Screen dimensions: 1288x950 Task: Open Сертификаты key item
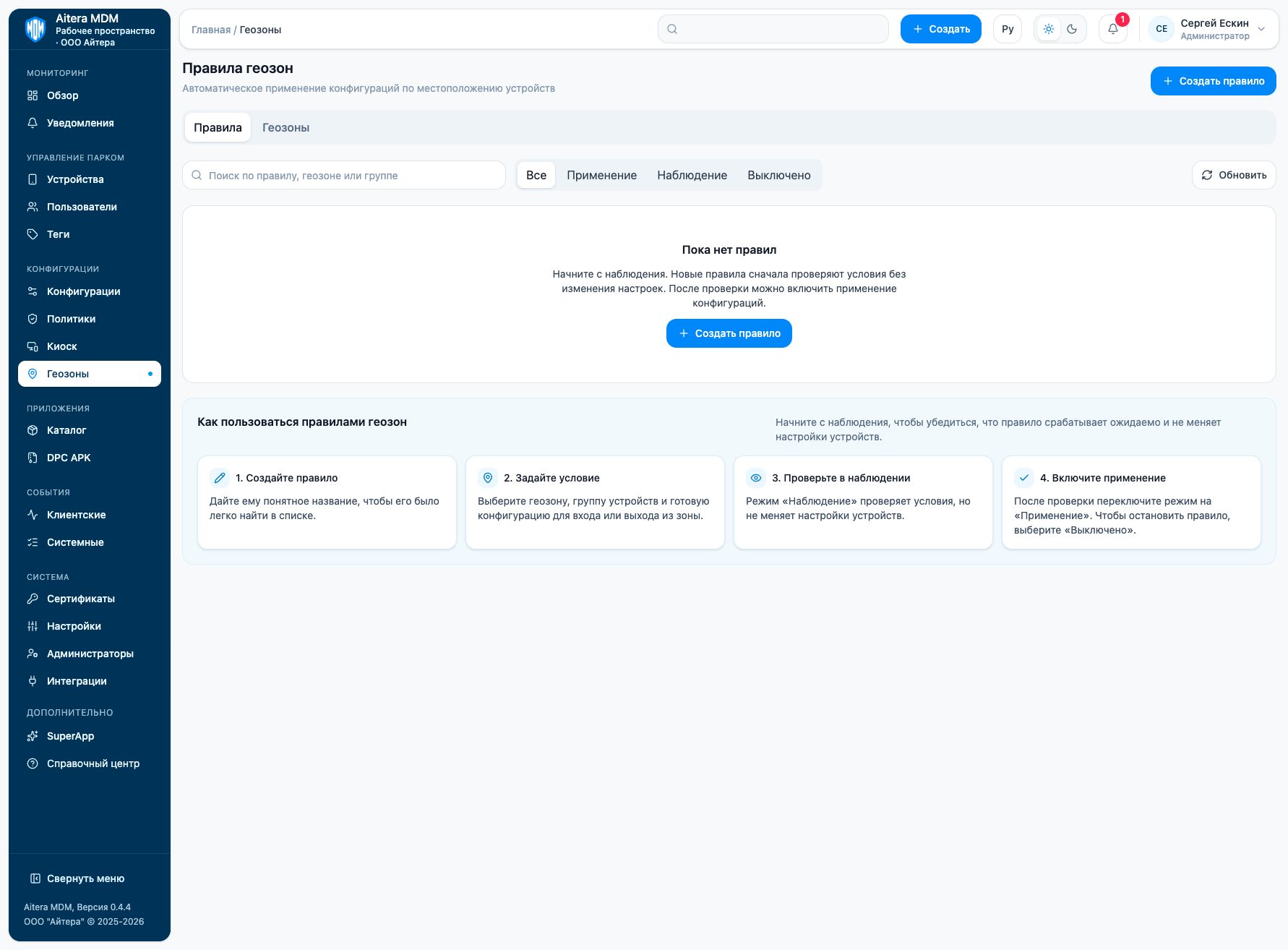[90, 599]
